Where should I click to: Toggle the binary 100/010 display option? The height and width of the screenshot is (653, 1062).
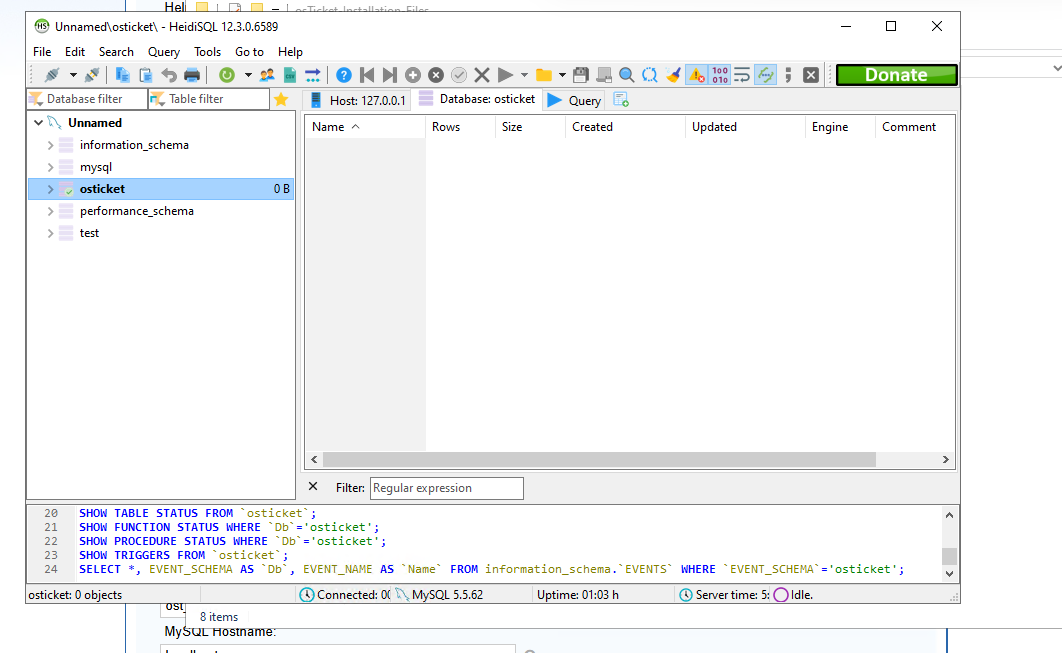[x=720, y=75]
